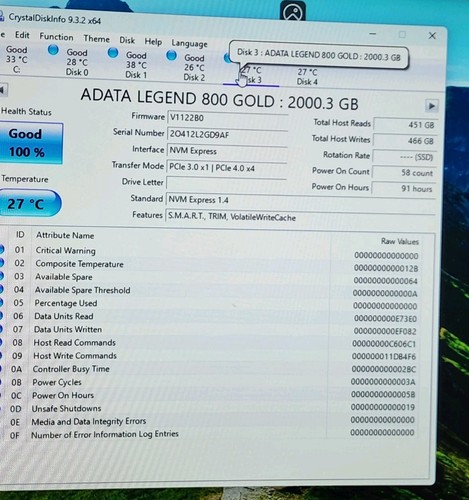Viewport: 469px width, 500px height.
Task: Go to next disk arrow button
Action: [431, 106]
